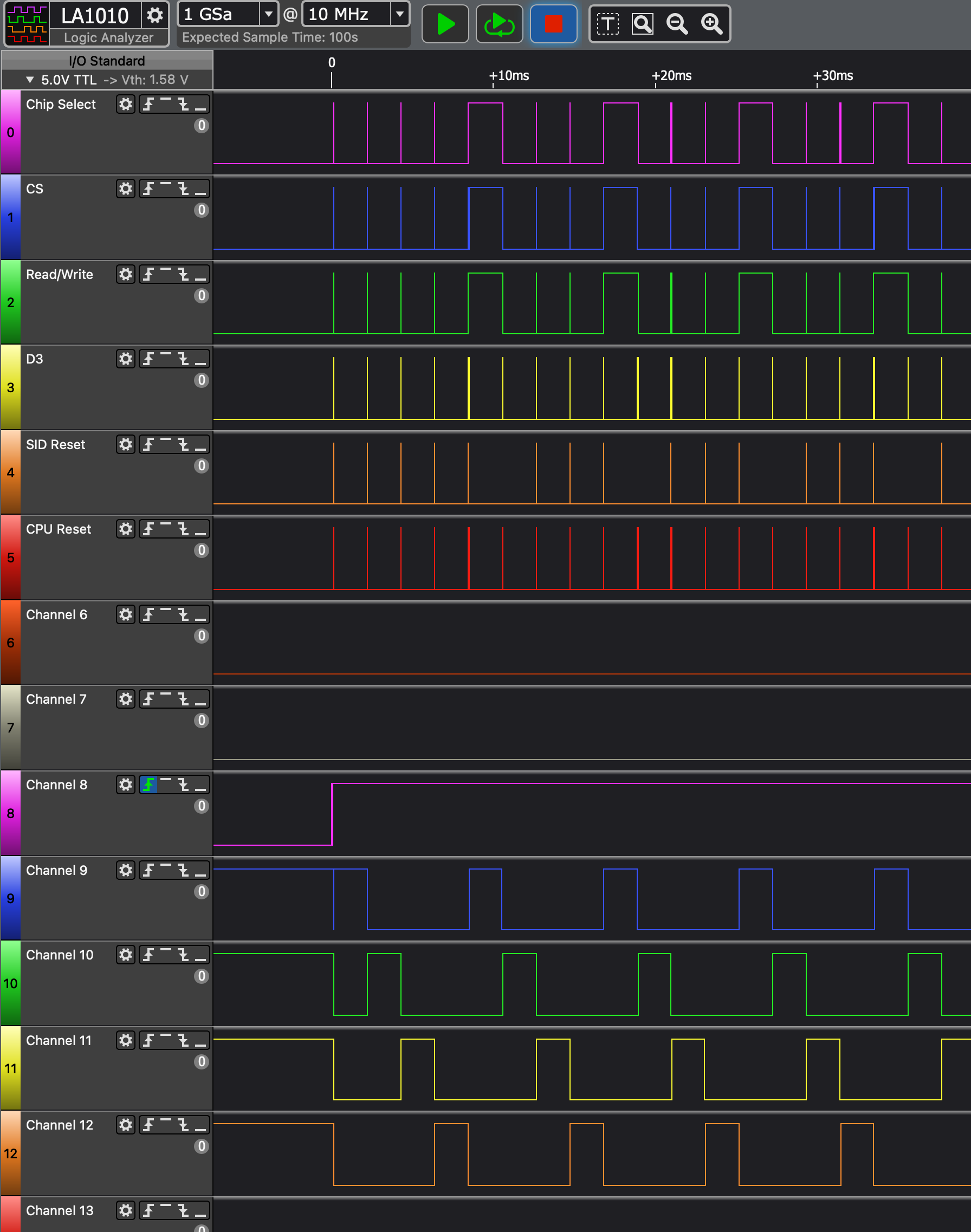
Task: Click the LA1010 logic analyzer waveform logo
Action: pos(26,24)
